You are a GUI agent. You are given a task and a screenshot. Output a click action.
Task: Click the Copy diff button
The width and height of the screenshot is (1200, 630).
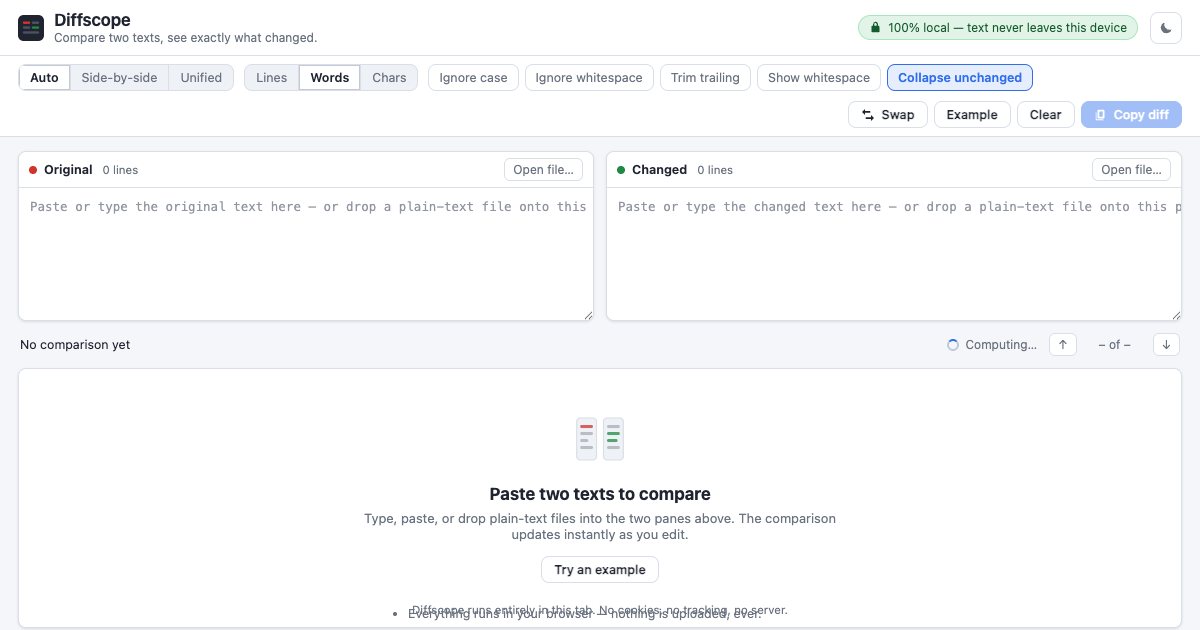tap(1131, 114)
